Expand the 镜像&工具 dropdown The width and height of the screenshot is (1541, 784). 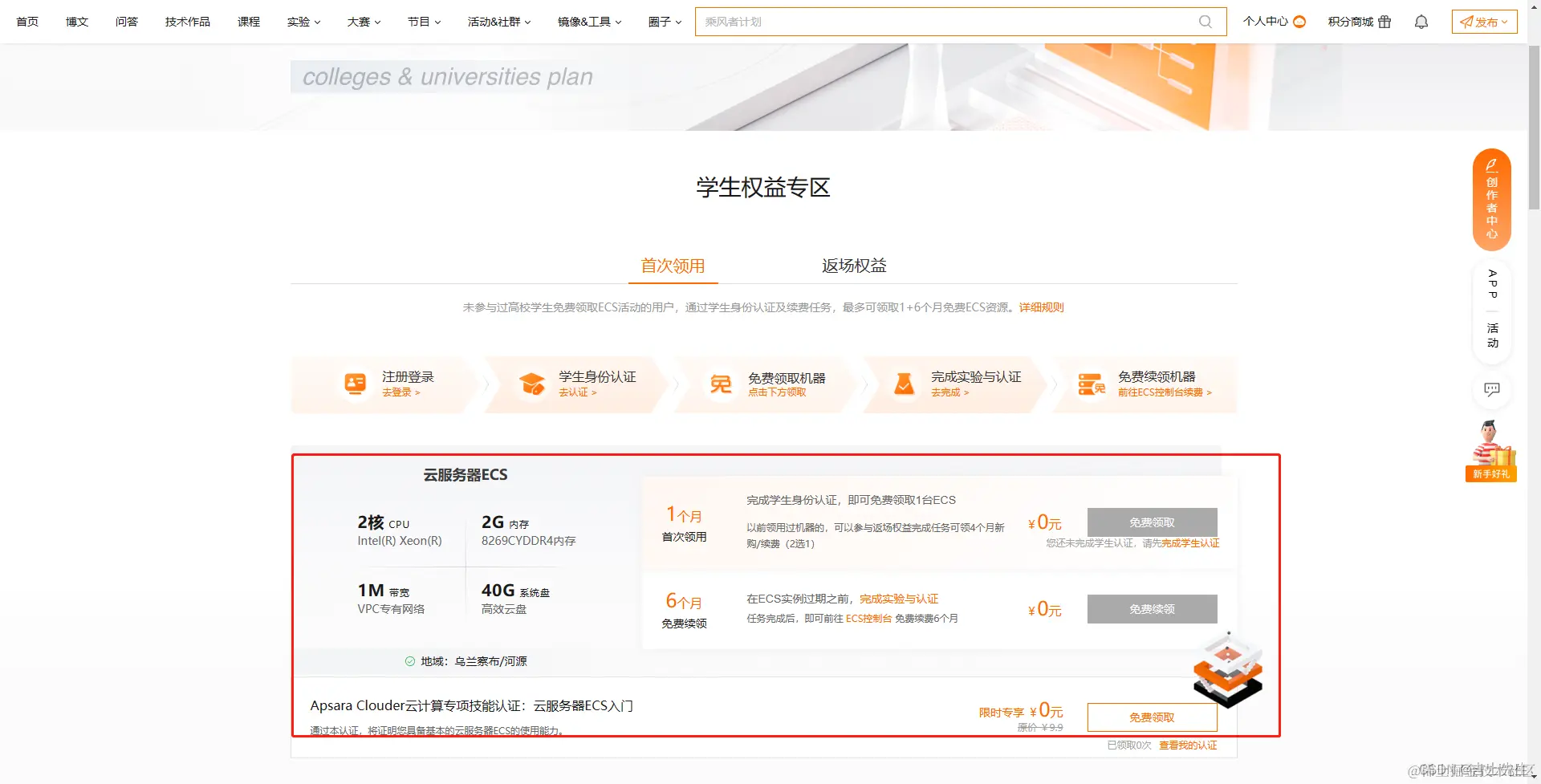[588, 22]
